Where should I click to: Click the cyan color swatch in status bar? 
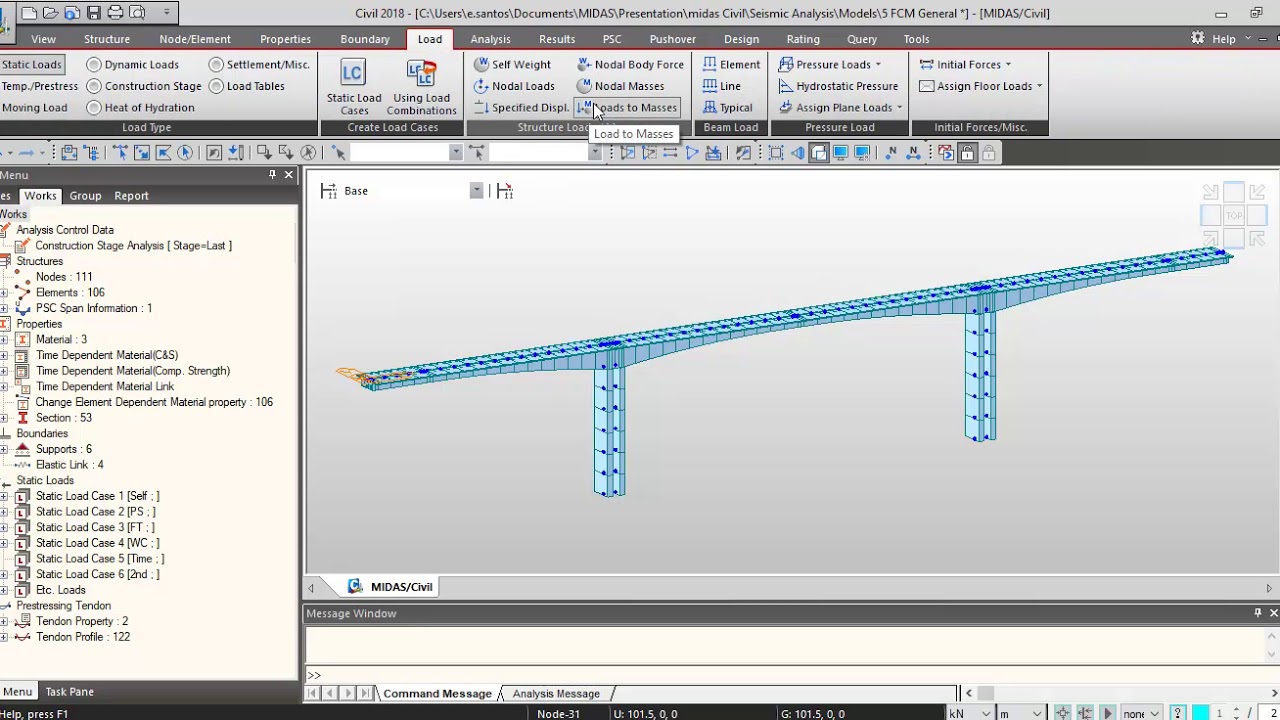(1200, 713)
